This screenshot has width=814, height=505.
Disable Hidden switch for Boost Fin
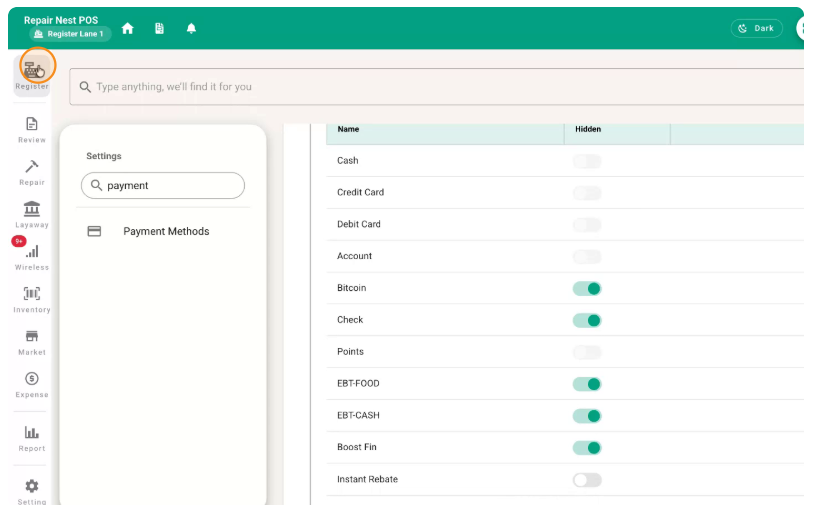pos(587,448)
